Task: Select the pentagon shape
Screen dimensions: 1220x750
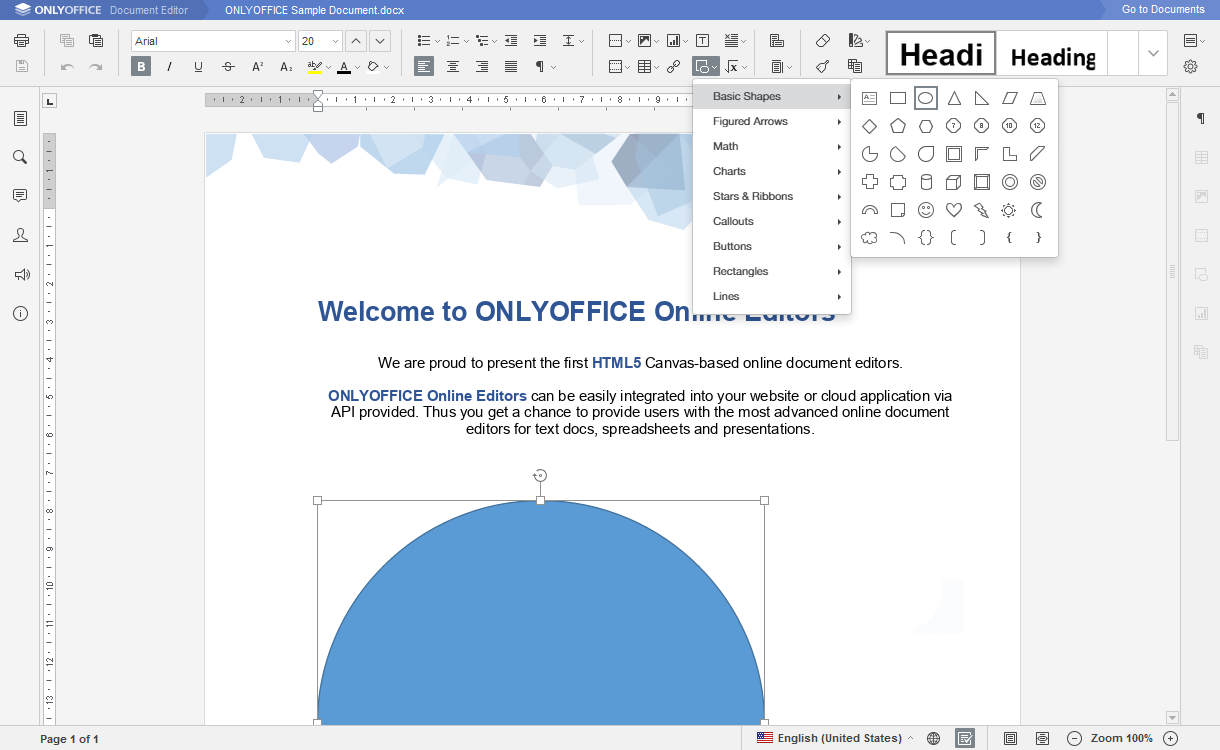Action: pos(898,126)
